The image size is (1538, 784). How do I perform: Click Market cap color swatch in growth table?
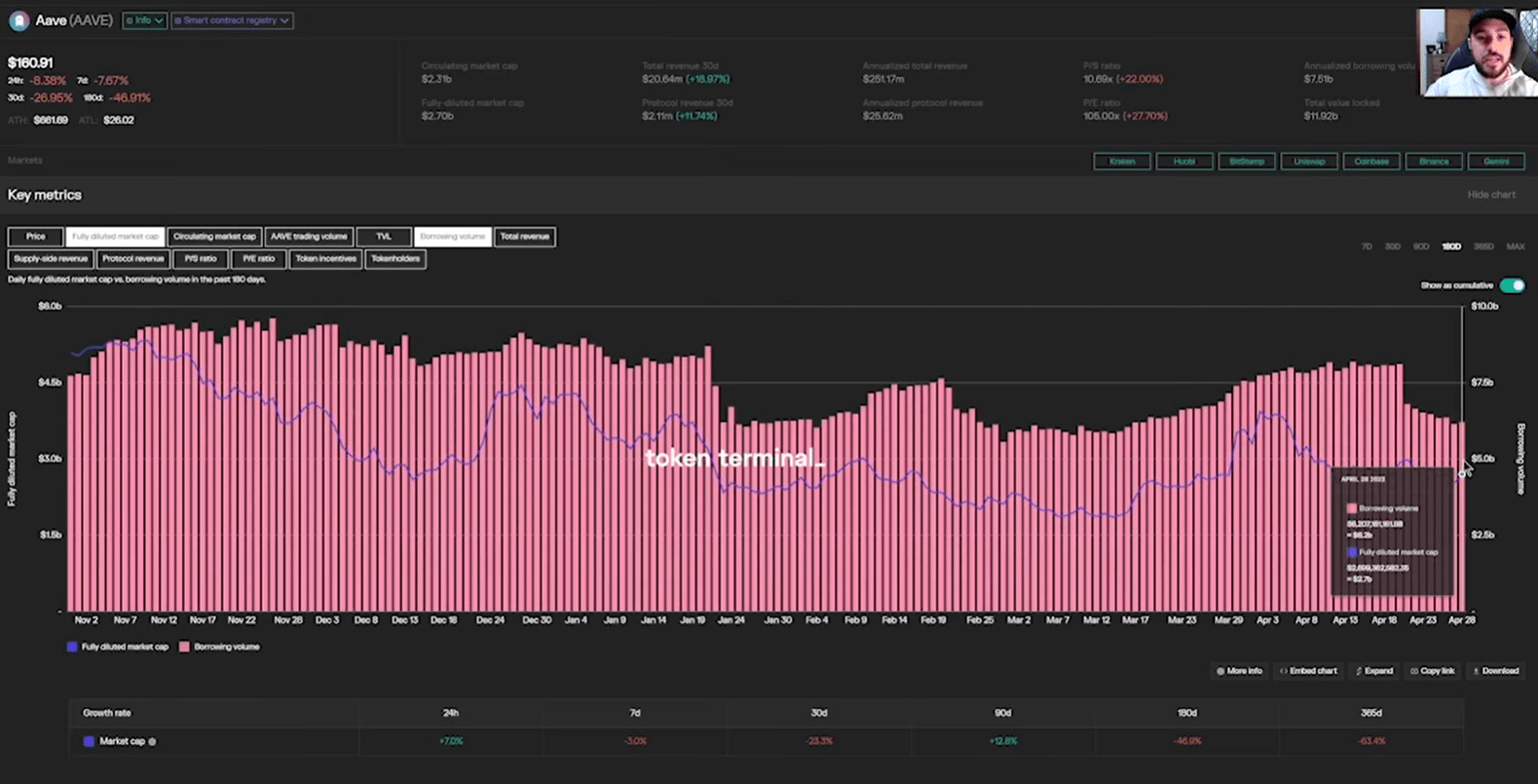[x=89, y=742]
